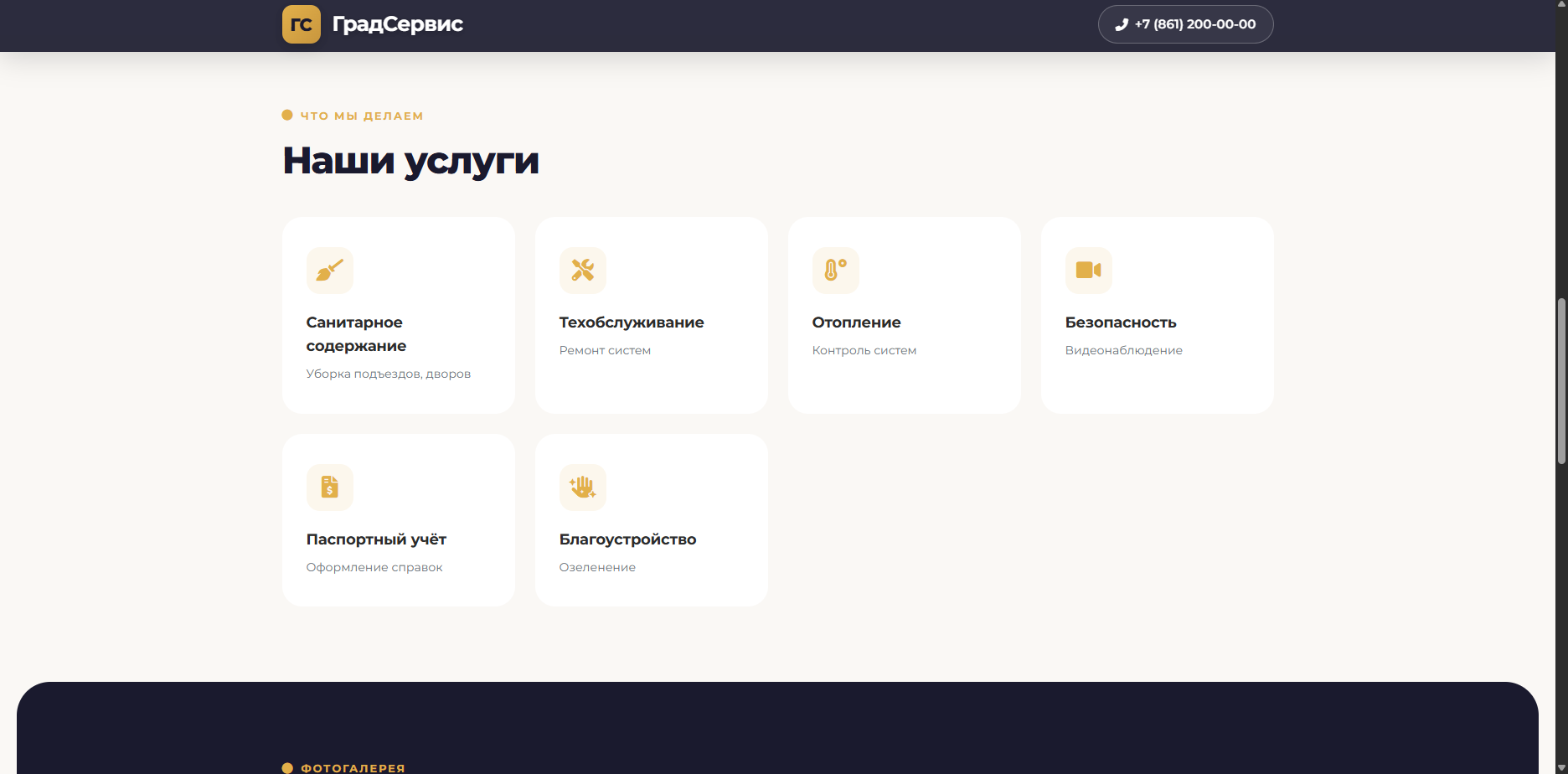1568x774 pixels.
Task: Click the thermometer icon for Отопление
Action: click(836, 271)
